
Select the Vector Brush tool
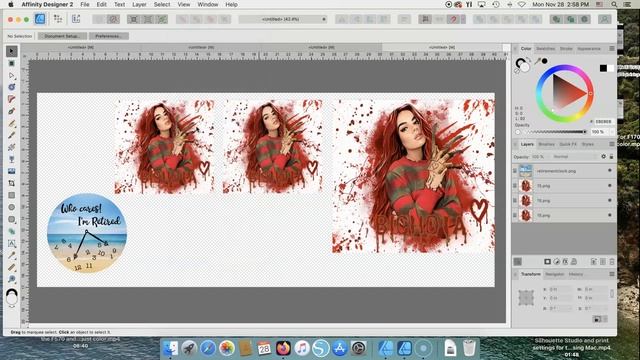11,135
